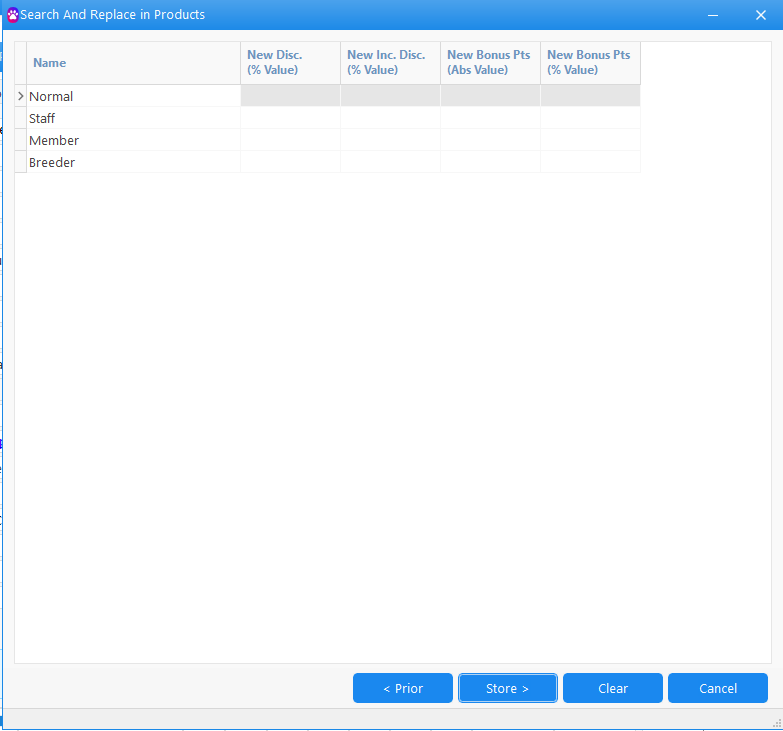Click Breeder's New Bonus Pts Abs Value cell
The image size is (783, 731).
(490, 163)
